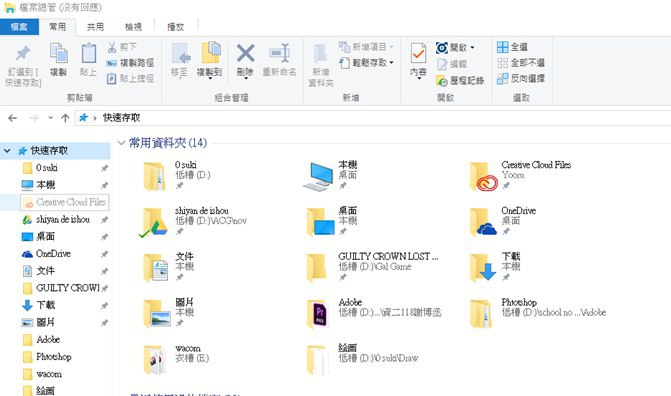Click 貼上捷徑 shortcut button
The image size is (671, 396).
tap(130, 78)
